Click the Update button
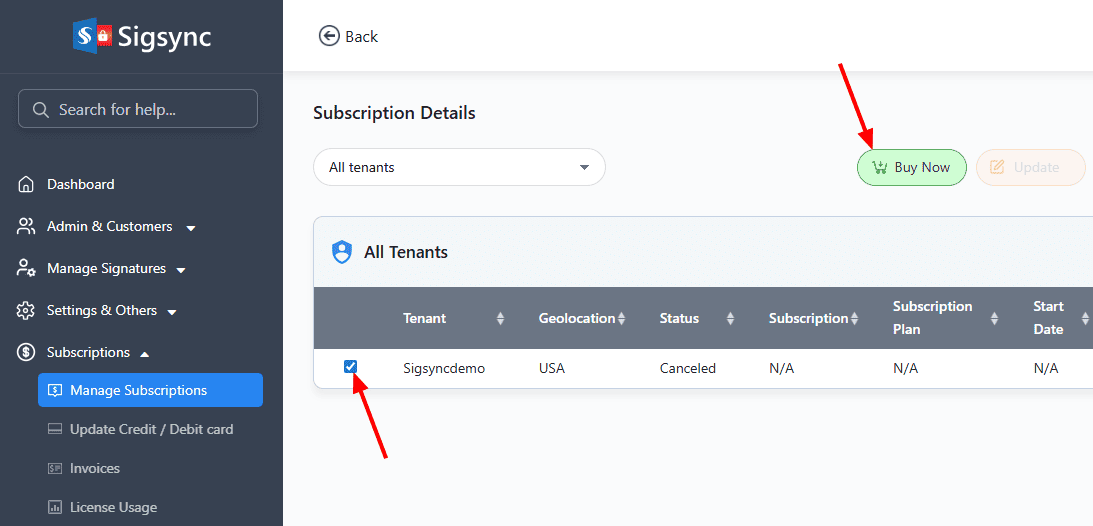Screen dimensions: 1093x526 pos(1030,167)
